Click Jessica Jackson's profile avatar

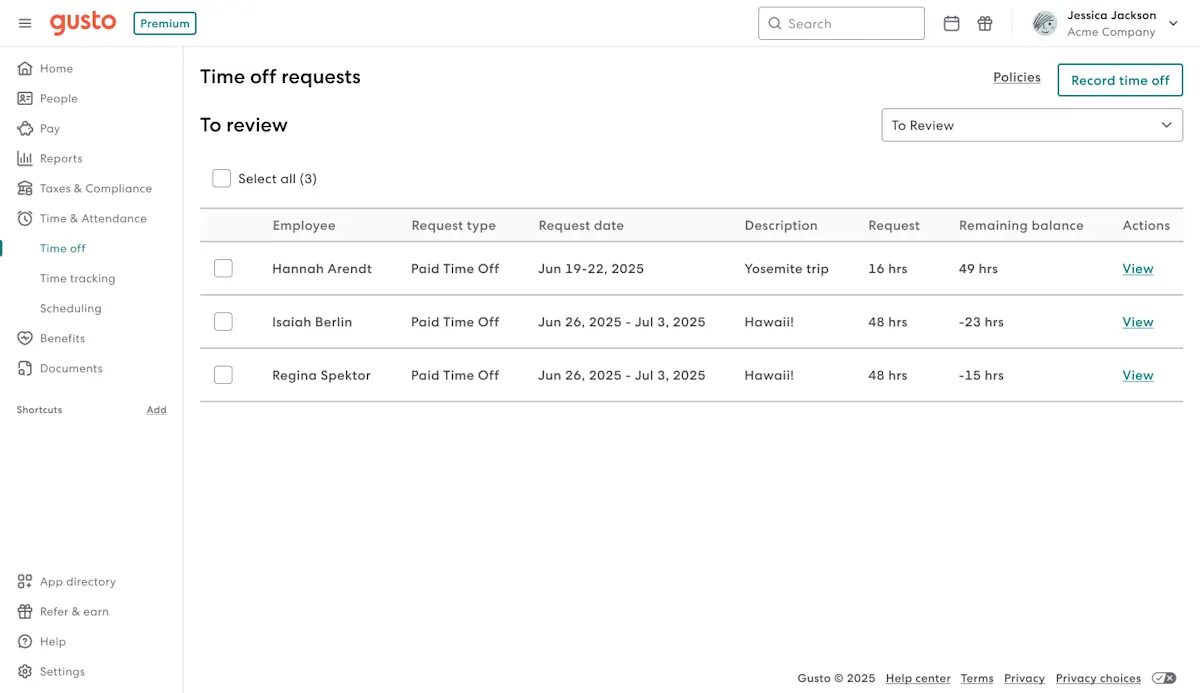point(1045,23)
